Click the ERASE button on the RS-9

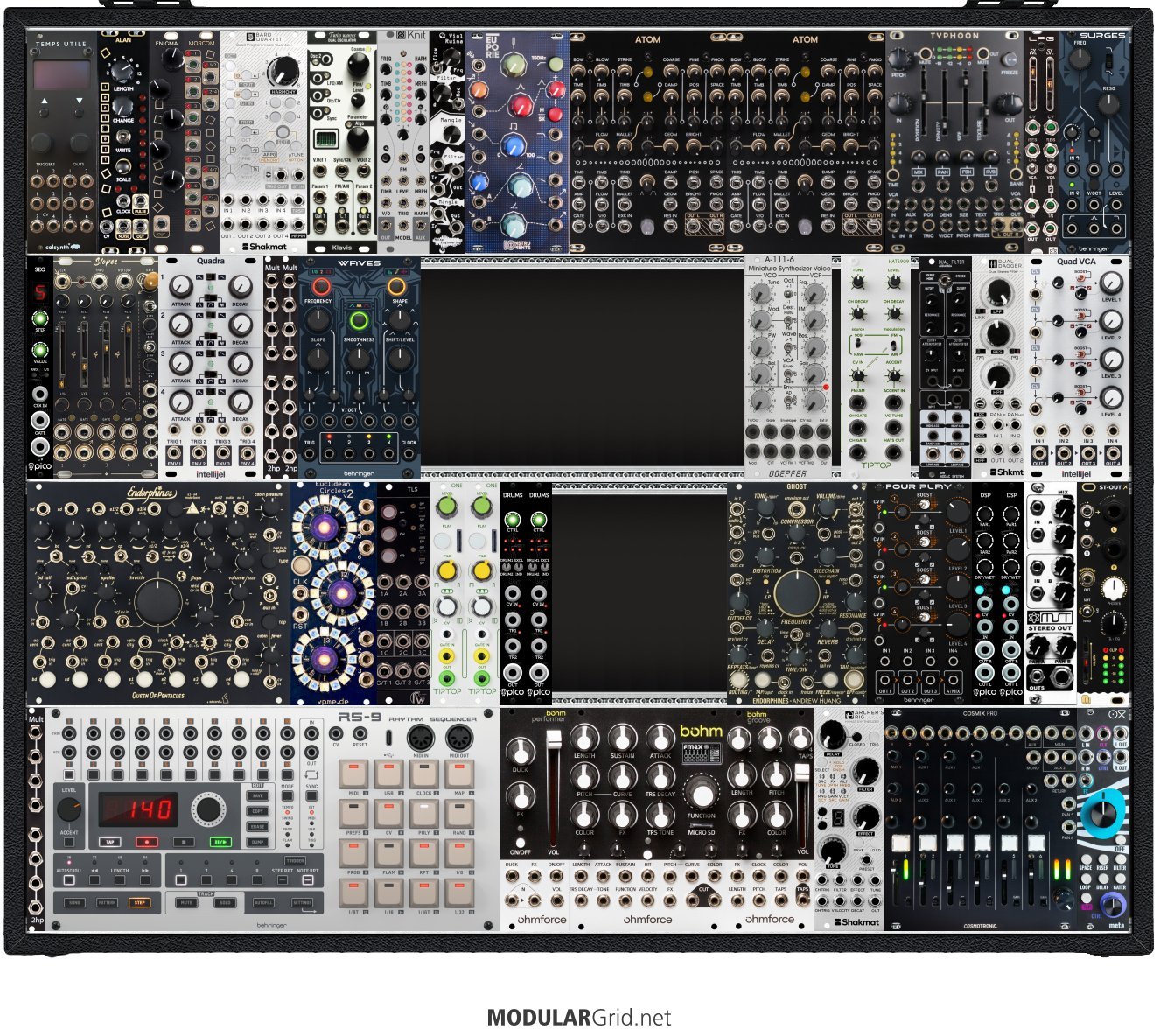pyautogui.click(x=257, y=826)
